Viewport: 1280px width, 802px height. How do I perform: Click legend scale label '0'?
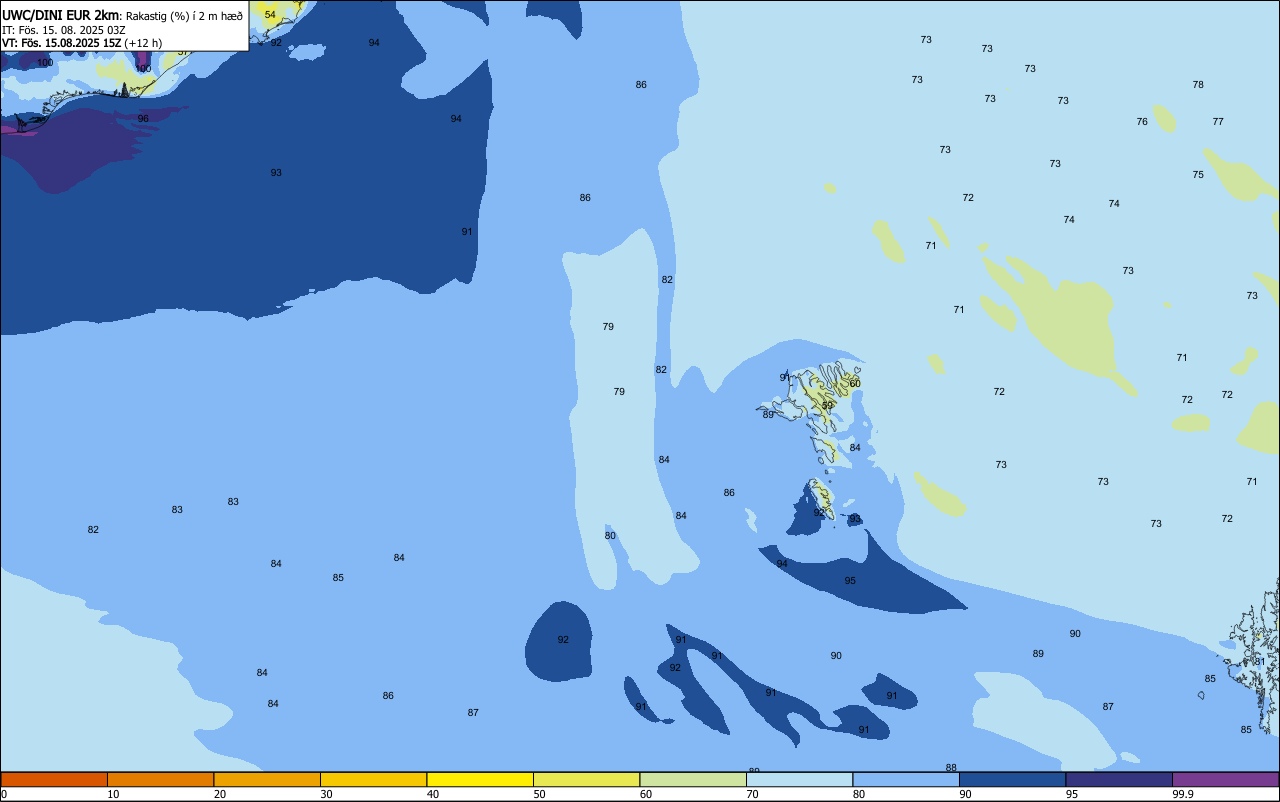coord(4,794)
